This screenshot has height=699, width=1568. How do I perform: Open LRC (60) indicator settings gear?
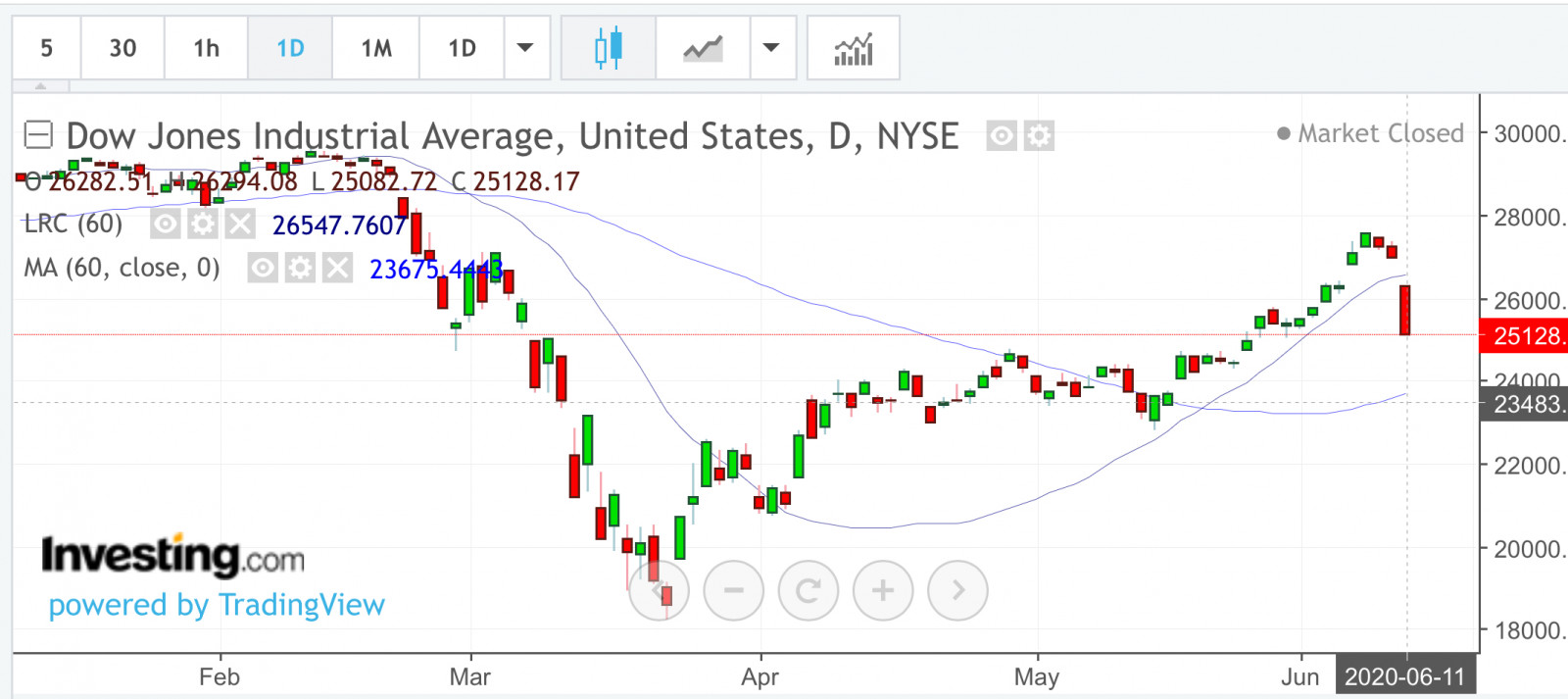[202, 225]
